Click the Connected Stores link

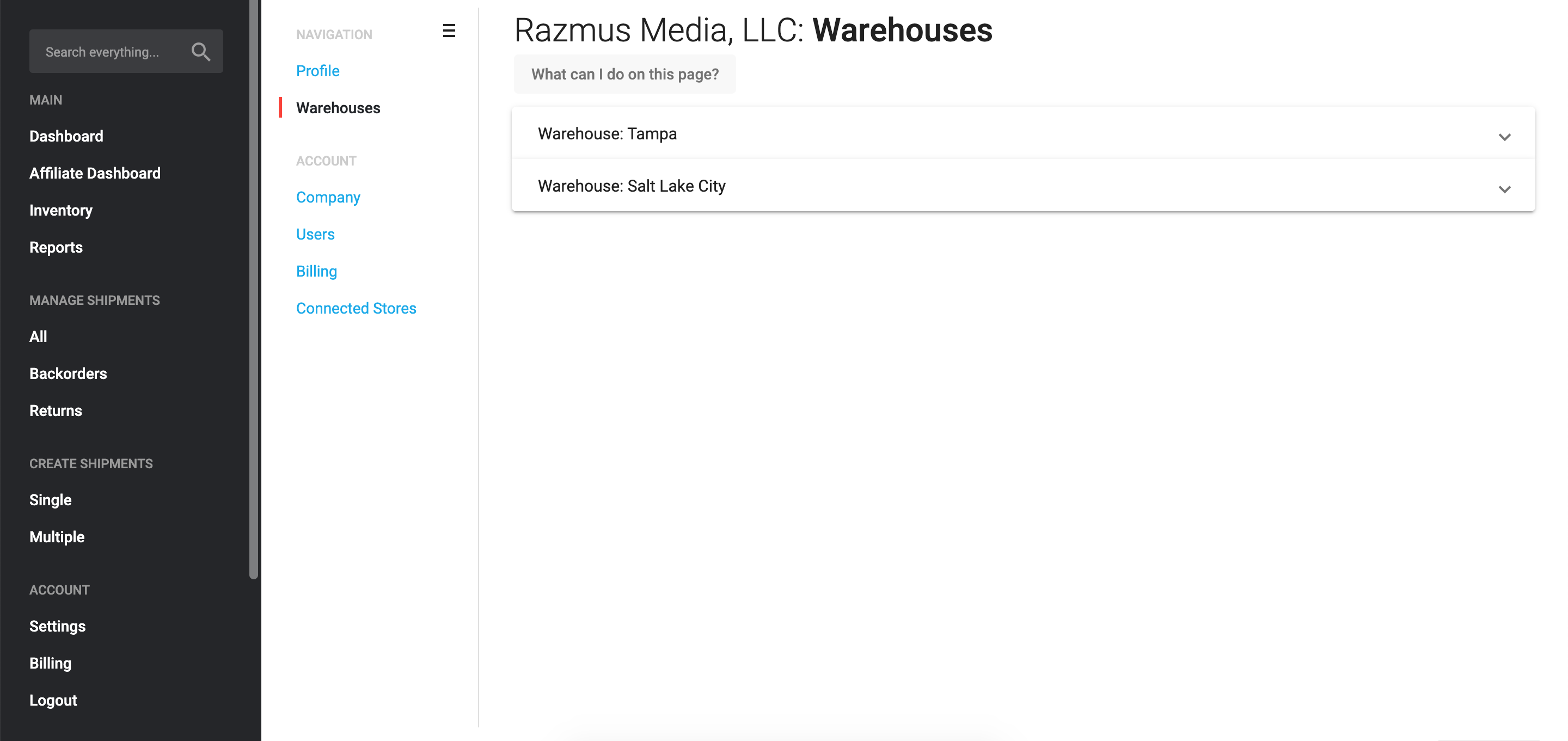pos(356,308)
